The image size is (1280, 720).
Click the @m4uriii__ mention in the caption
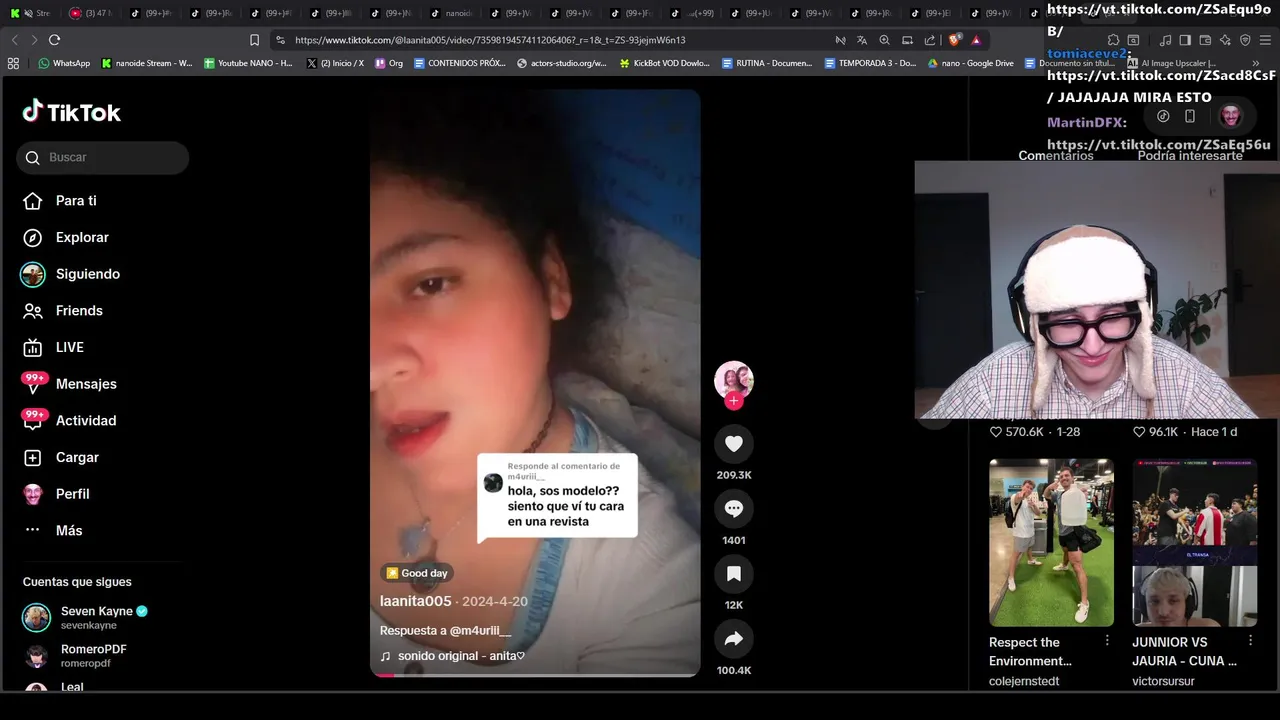click(x=480, y=631)
